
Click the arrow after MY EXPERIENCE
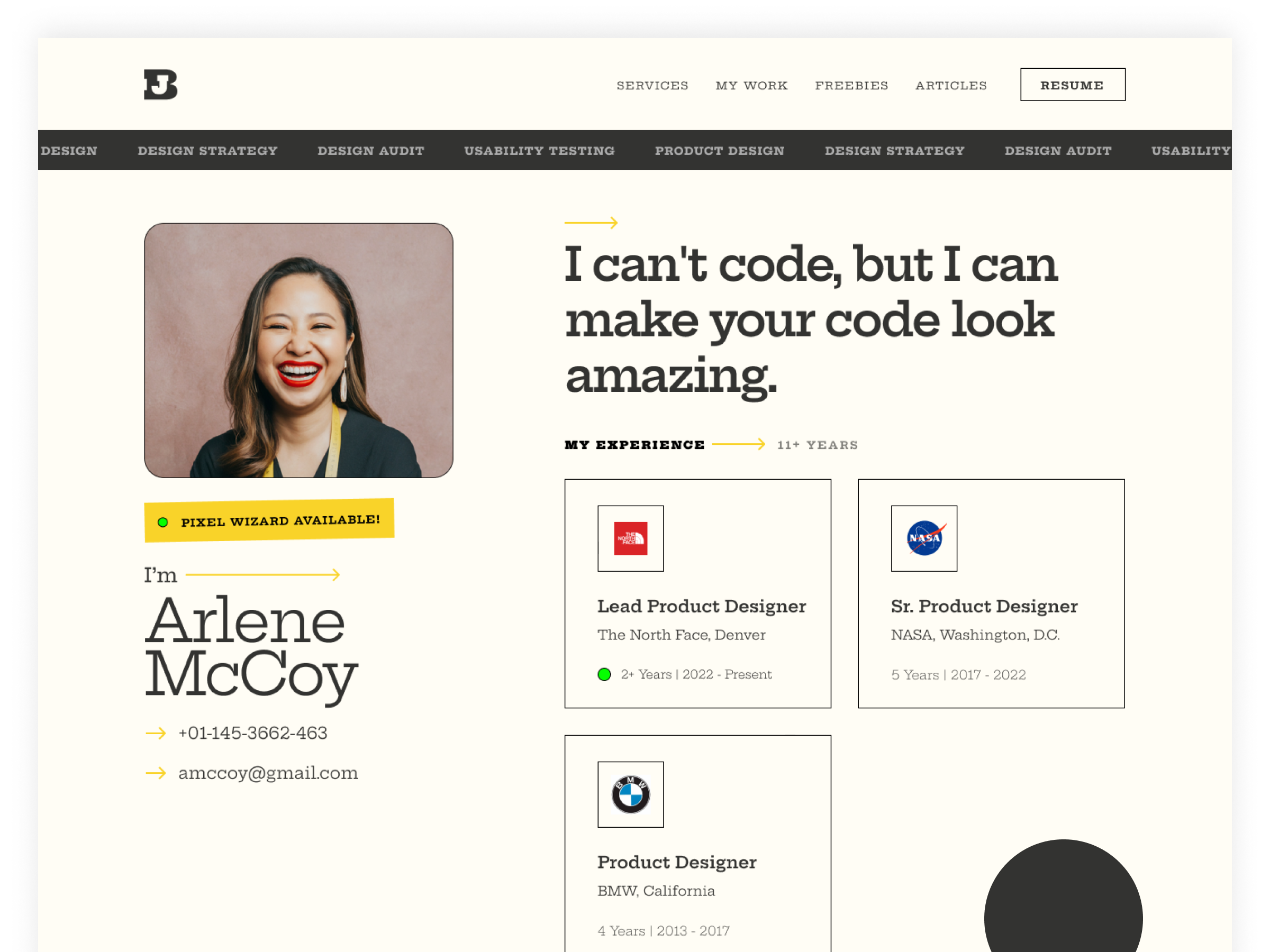coord(738,444)
